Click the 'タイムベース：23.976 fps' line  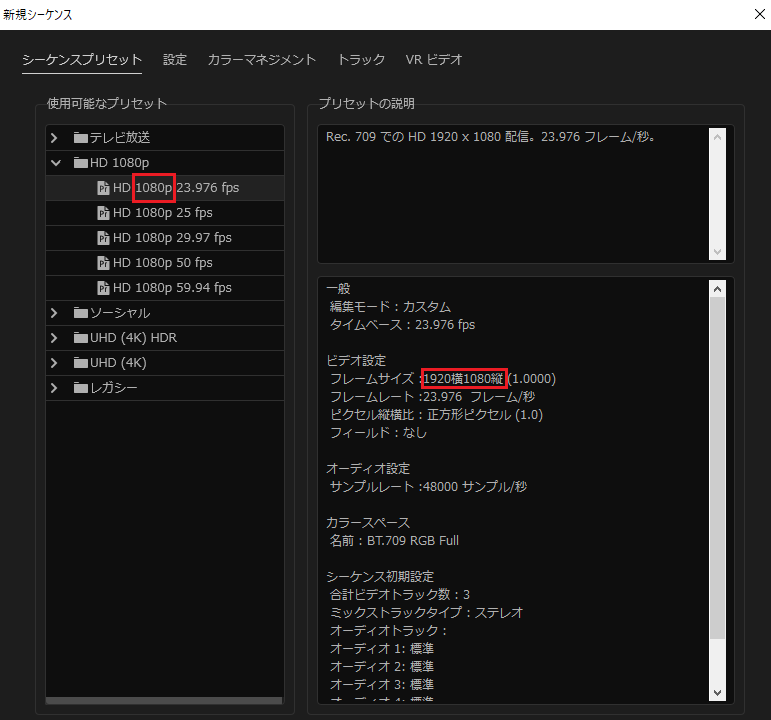[402, 325]
